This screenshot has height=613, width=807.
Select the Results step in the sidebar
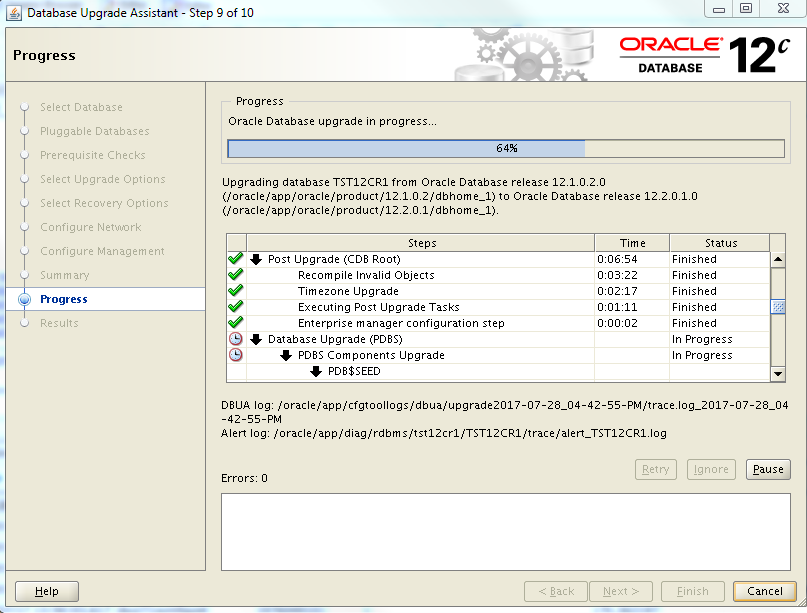[x=59, y=323]
